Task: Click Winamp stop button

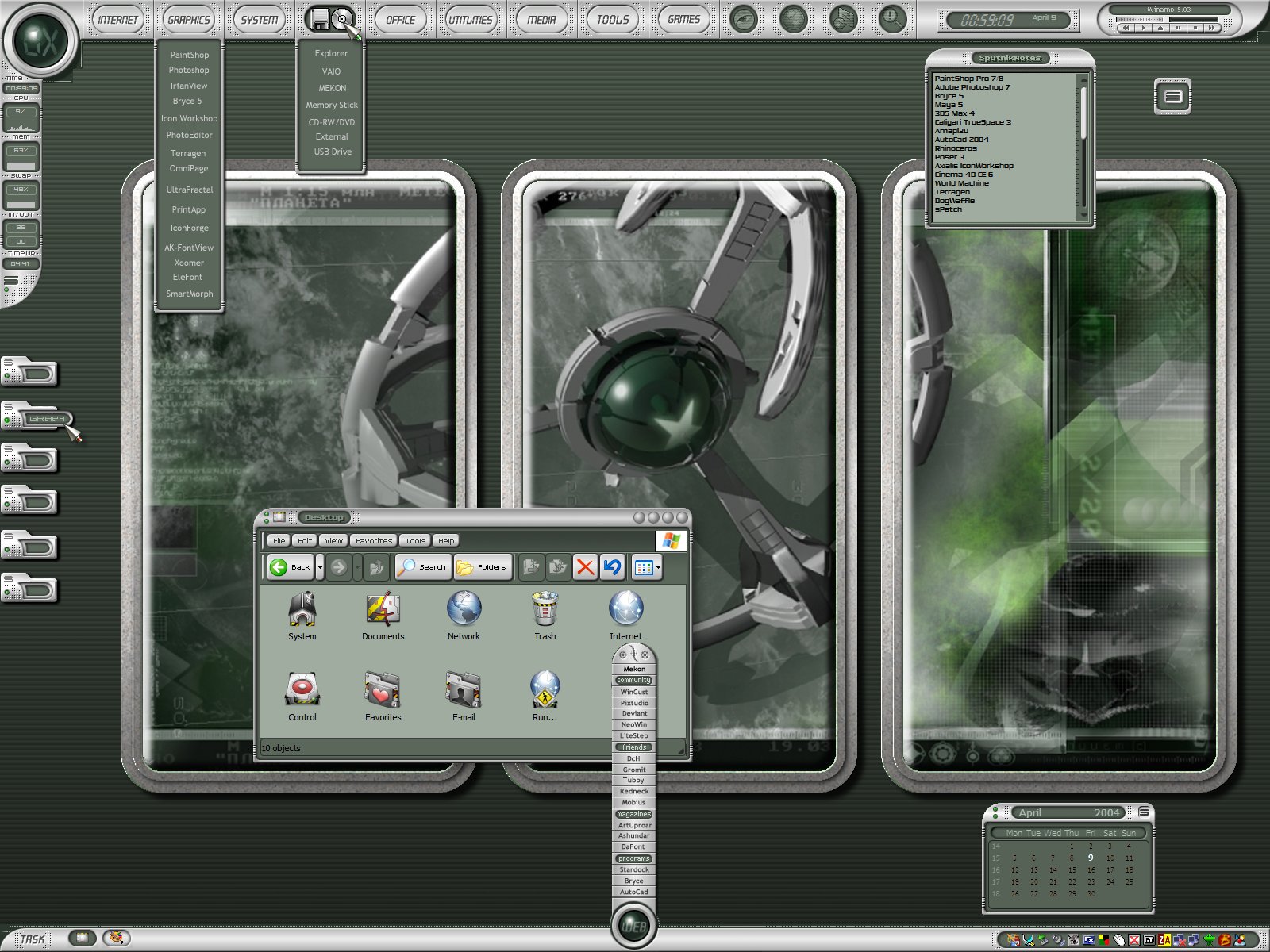Action: [x=1195, y=28]
